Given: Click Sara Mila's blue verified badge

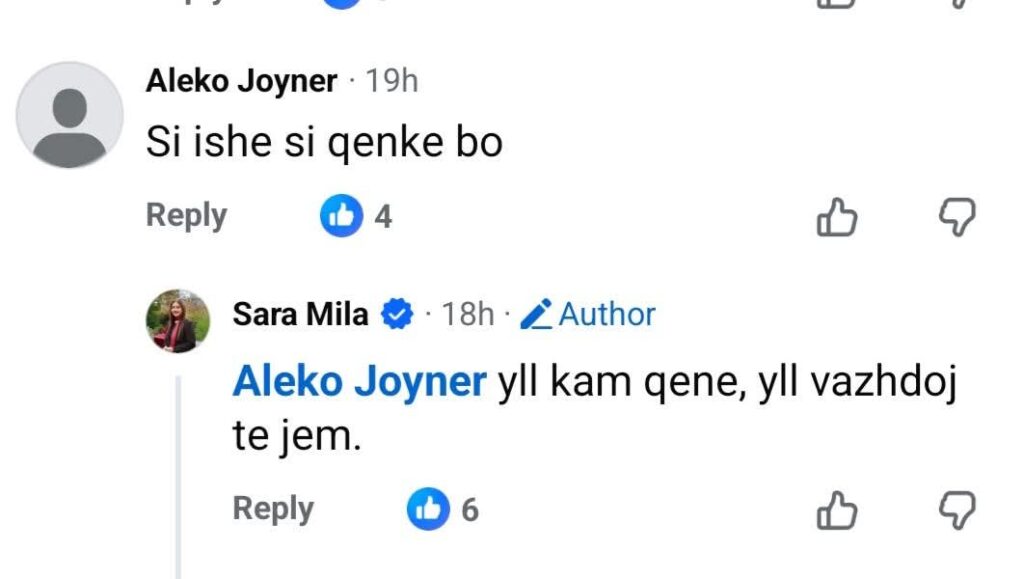Looking at the screenshot, I should pos(398,316).
